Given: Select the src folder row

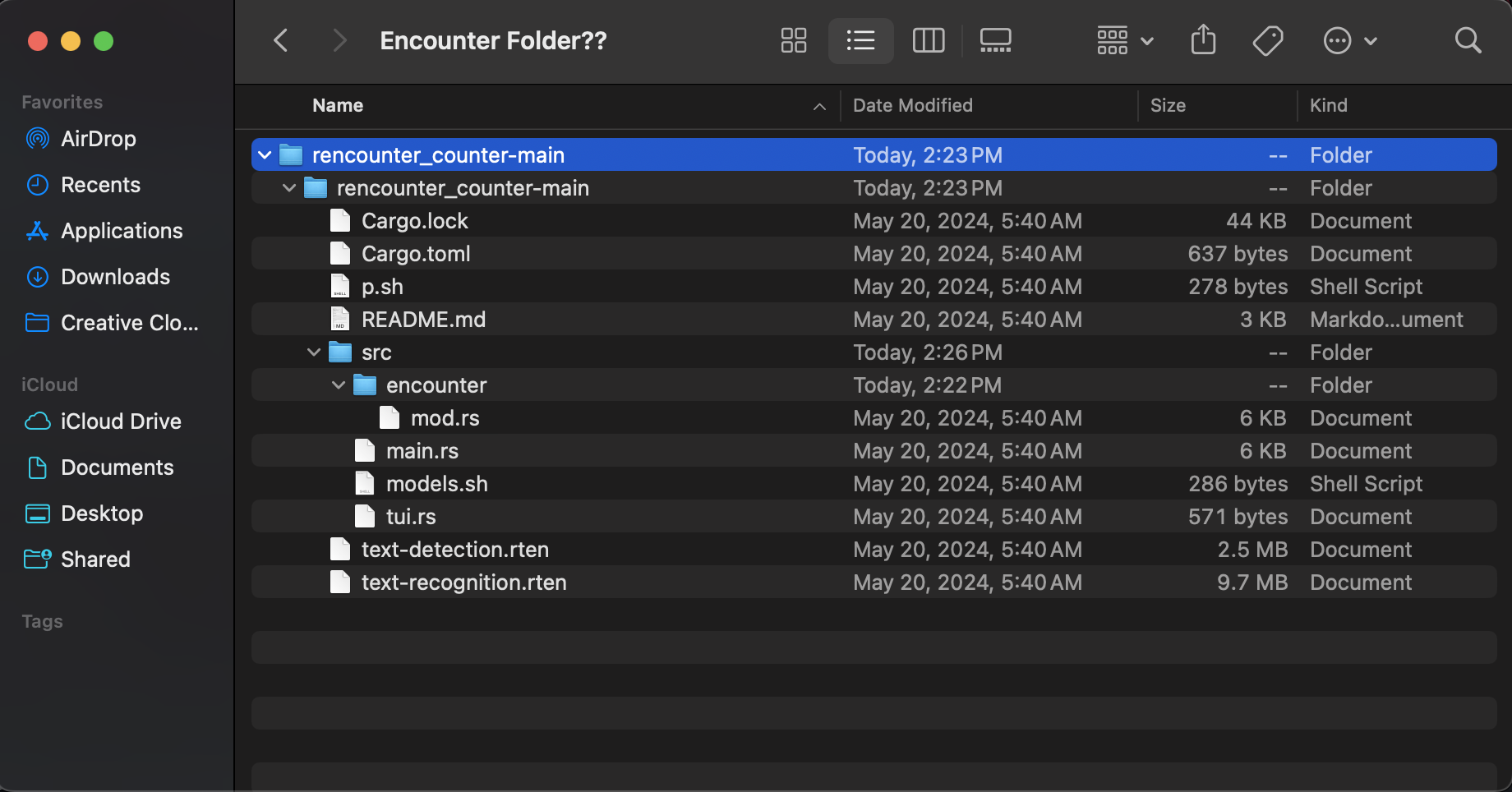Looking at the screenshot, I should [874, 352].
